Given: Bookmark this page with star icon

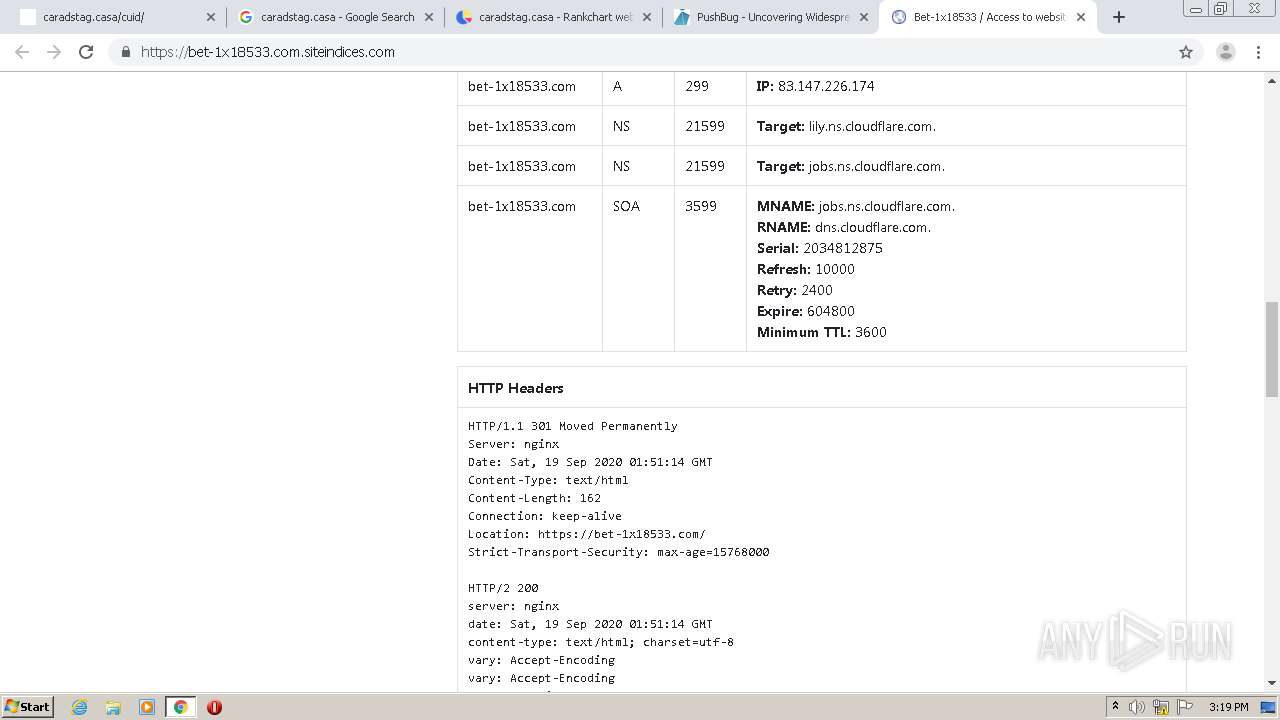Looking at the screenshot, I should click(x=1186, y=52).
